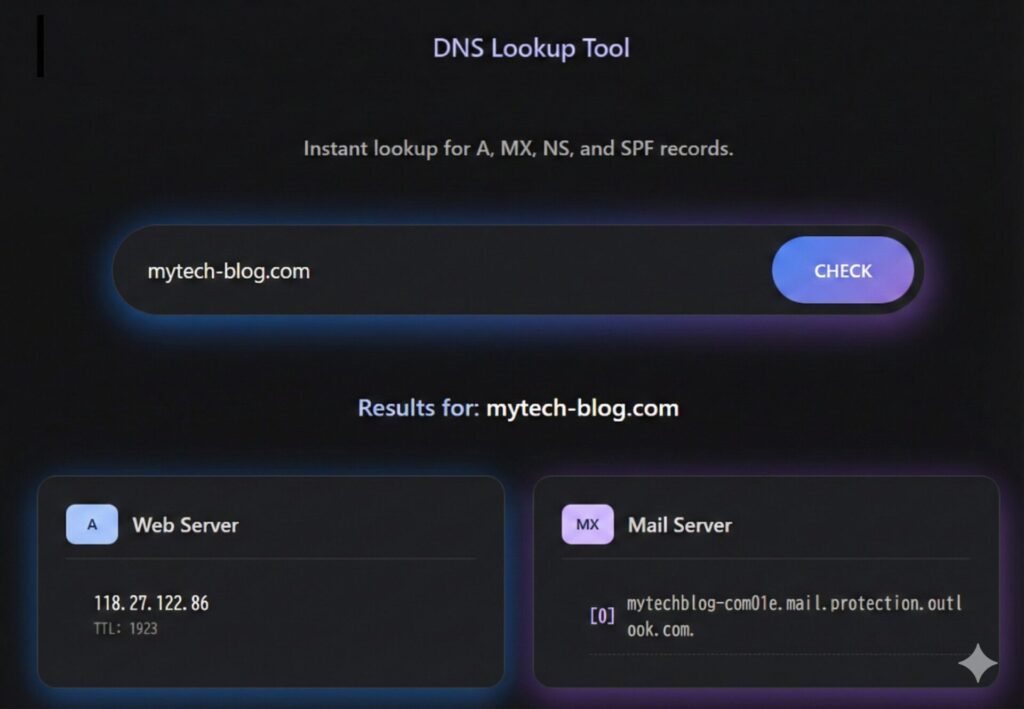Image resolution: width=1024 pixels, height=709 pixels.
Task: Click the black vertical bar at the top left
Action: pos(40,46)
